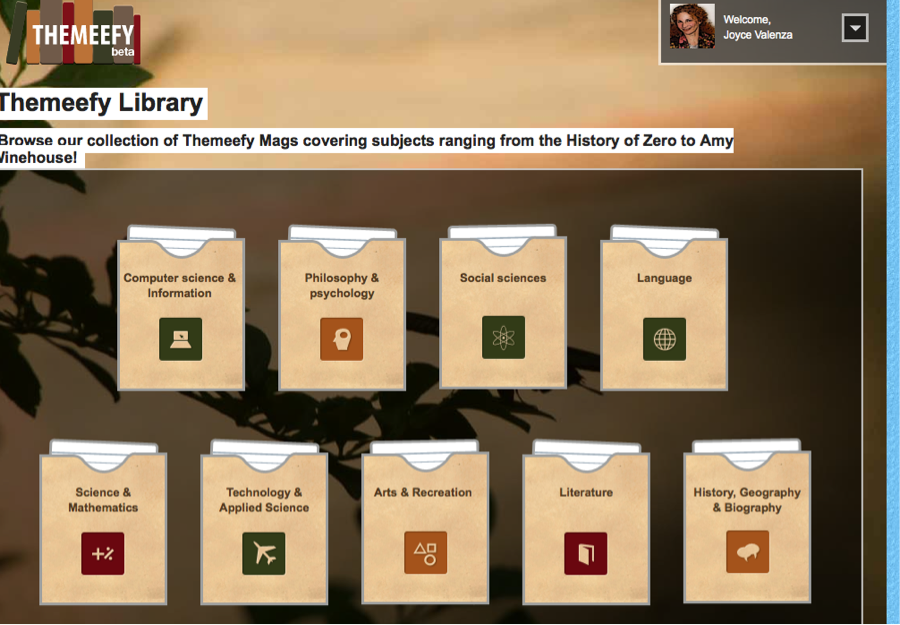Select the Literature folder label

586,492
